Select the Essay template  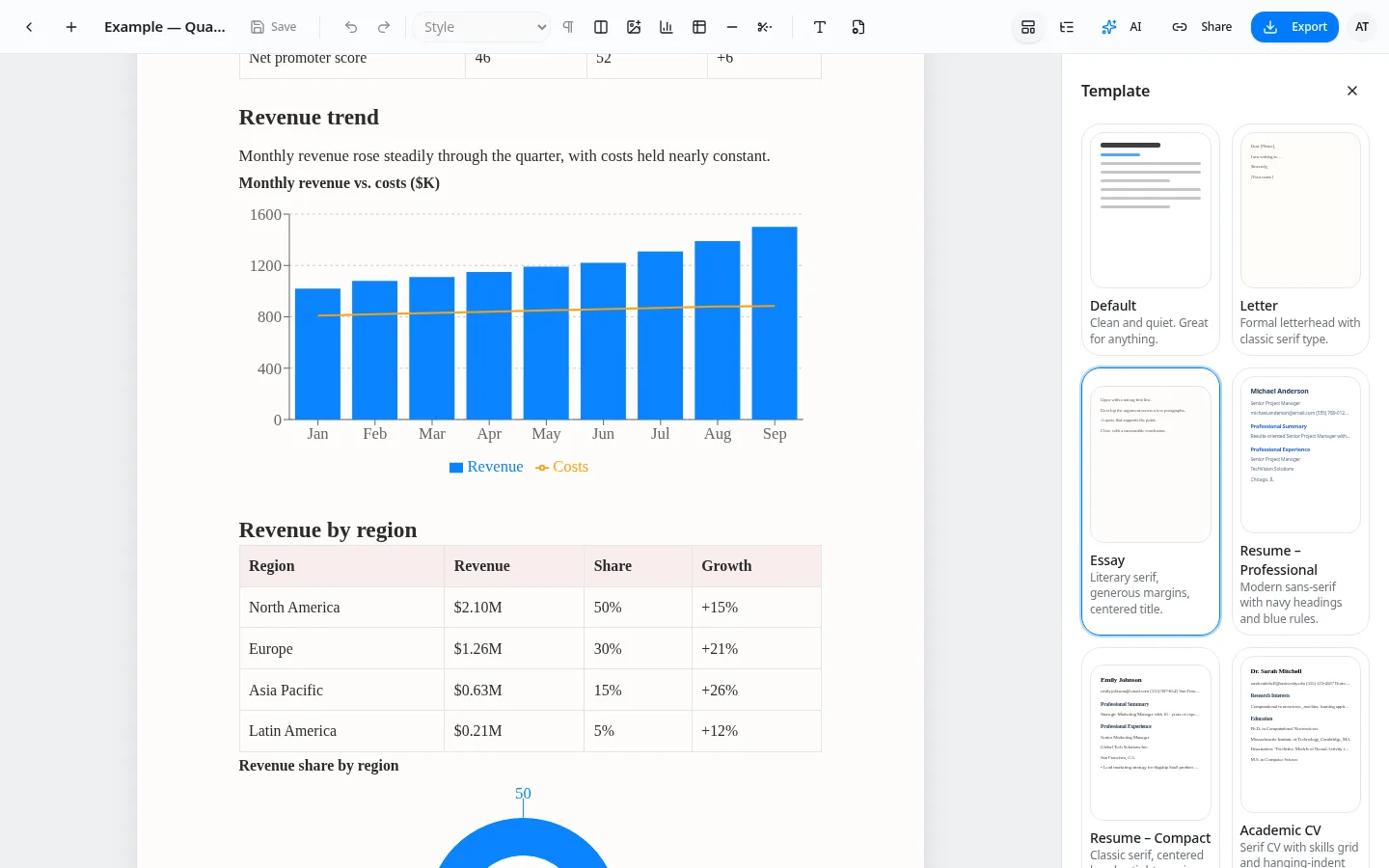tap(1151, 502)
